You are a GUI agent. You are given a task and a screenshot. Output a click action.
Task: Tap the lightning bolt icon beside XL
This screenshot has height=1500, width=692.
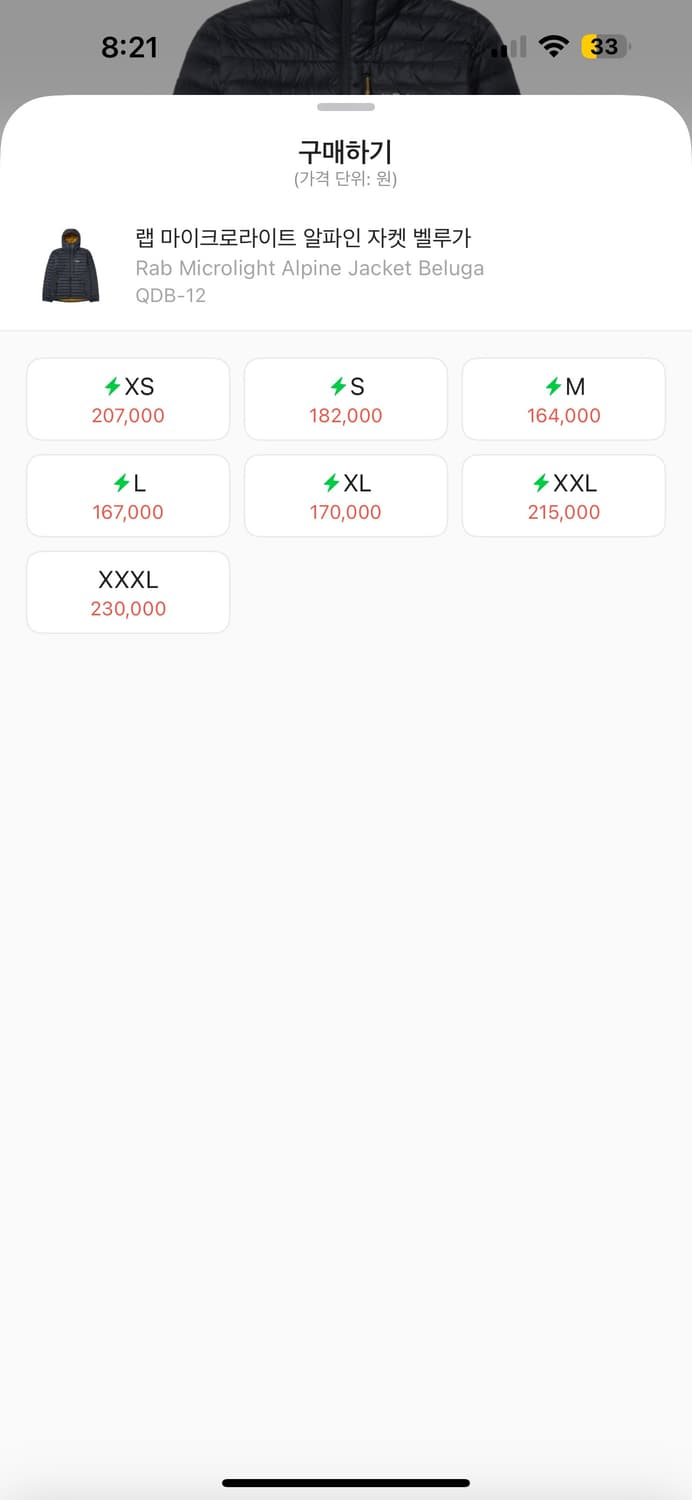point(331,484)
